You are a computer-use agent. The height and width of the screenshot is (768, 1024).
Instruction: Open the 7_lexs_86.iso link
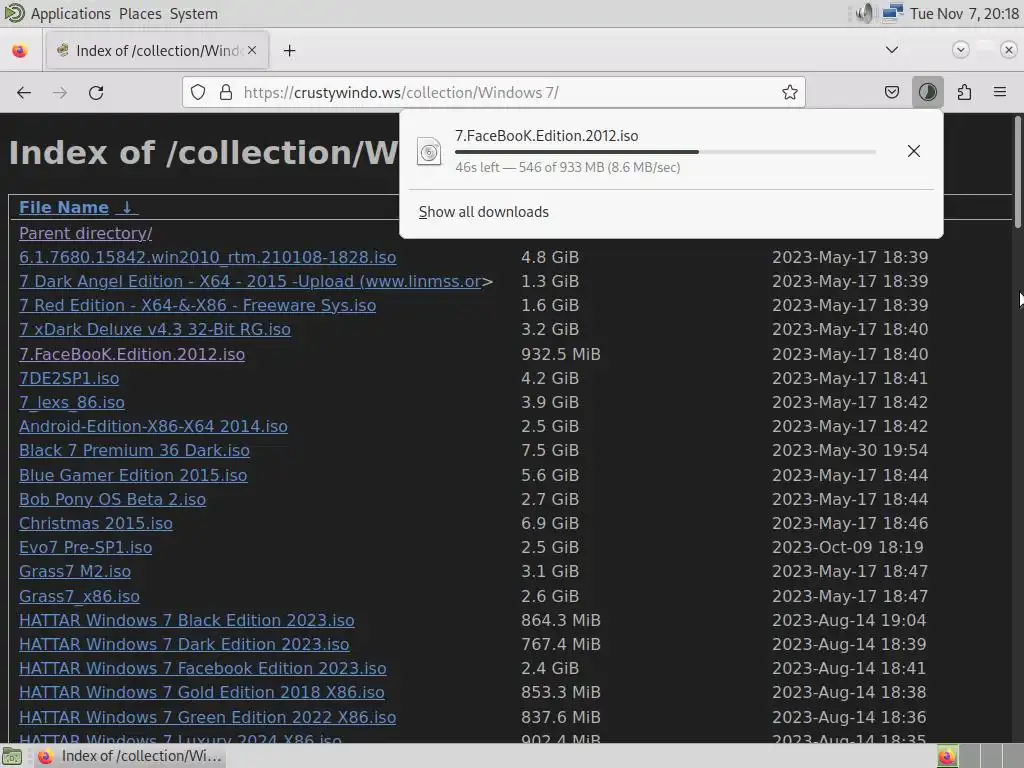click(72, 402)
